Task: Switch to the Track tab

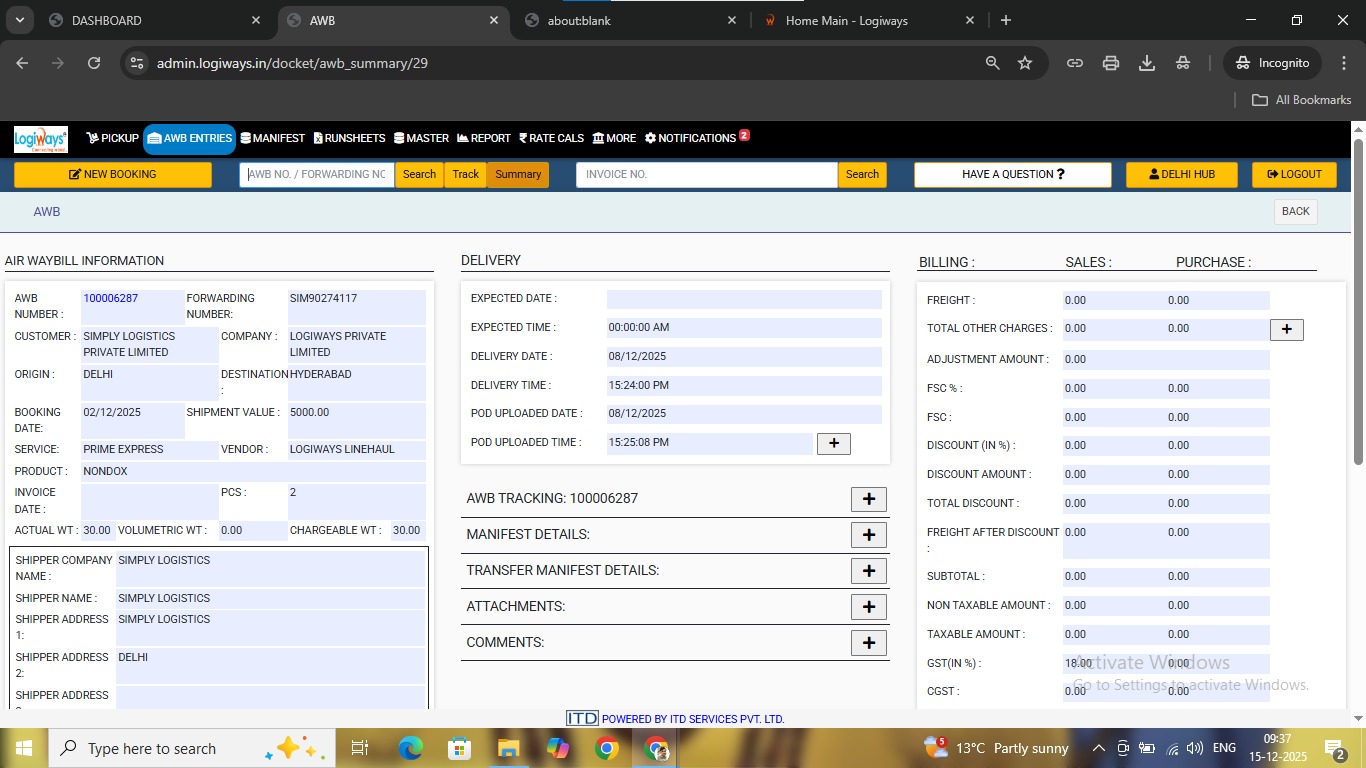Action: point(465,174)
